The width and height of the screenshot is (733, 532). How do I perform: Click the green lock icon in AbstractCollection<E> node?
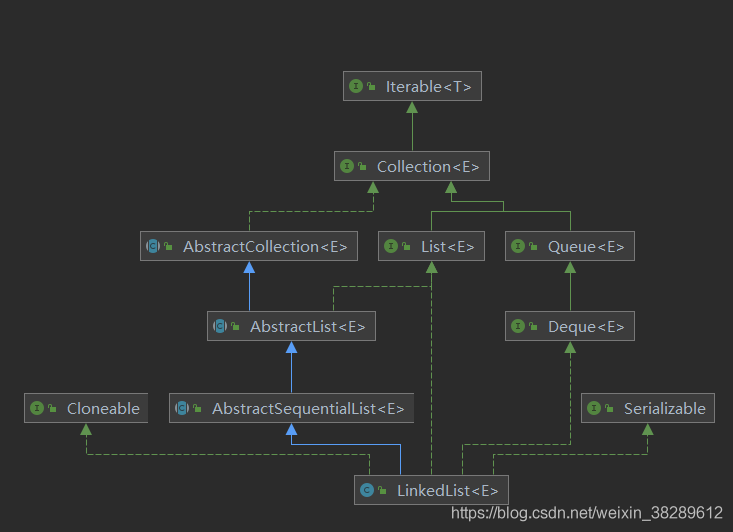pyautogui.click(x=168, y=246)
